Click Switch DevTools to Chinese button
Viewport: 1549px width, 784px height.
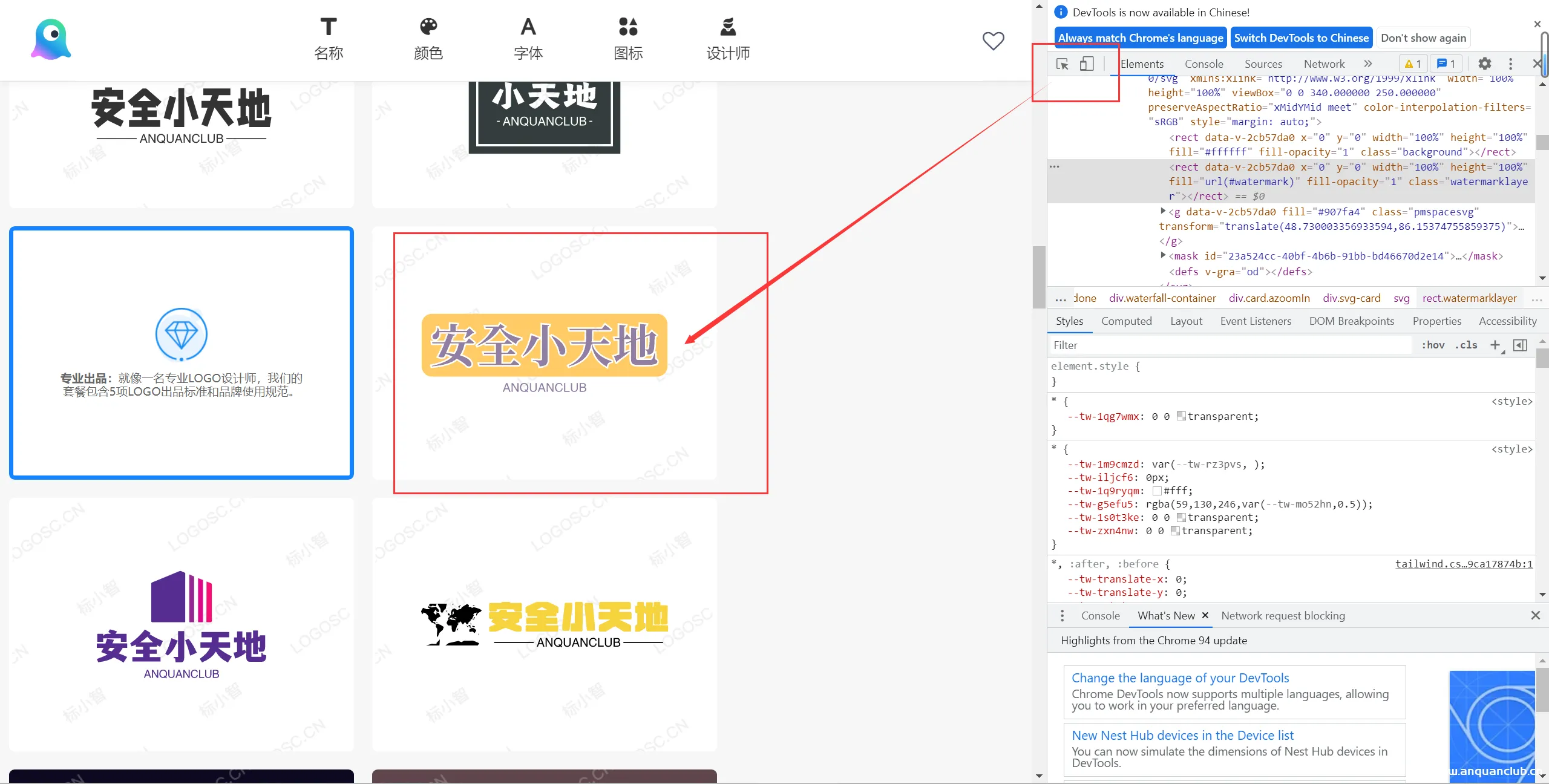[x=1302, y=38]
